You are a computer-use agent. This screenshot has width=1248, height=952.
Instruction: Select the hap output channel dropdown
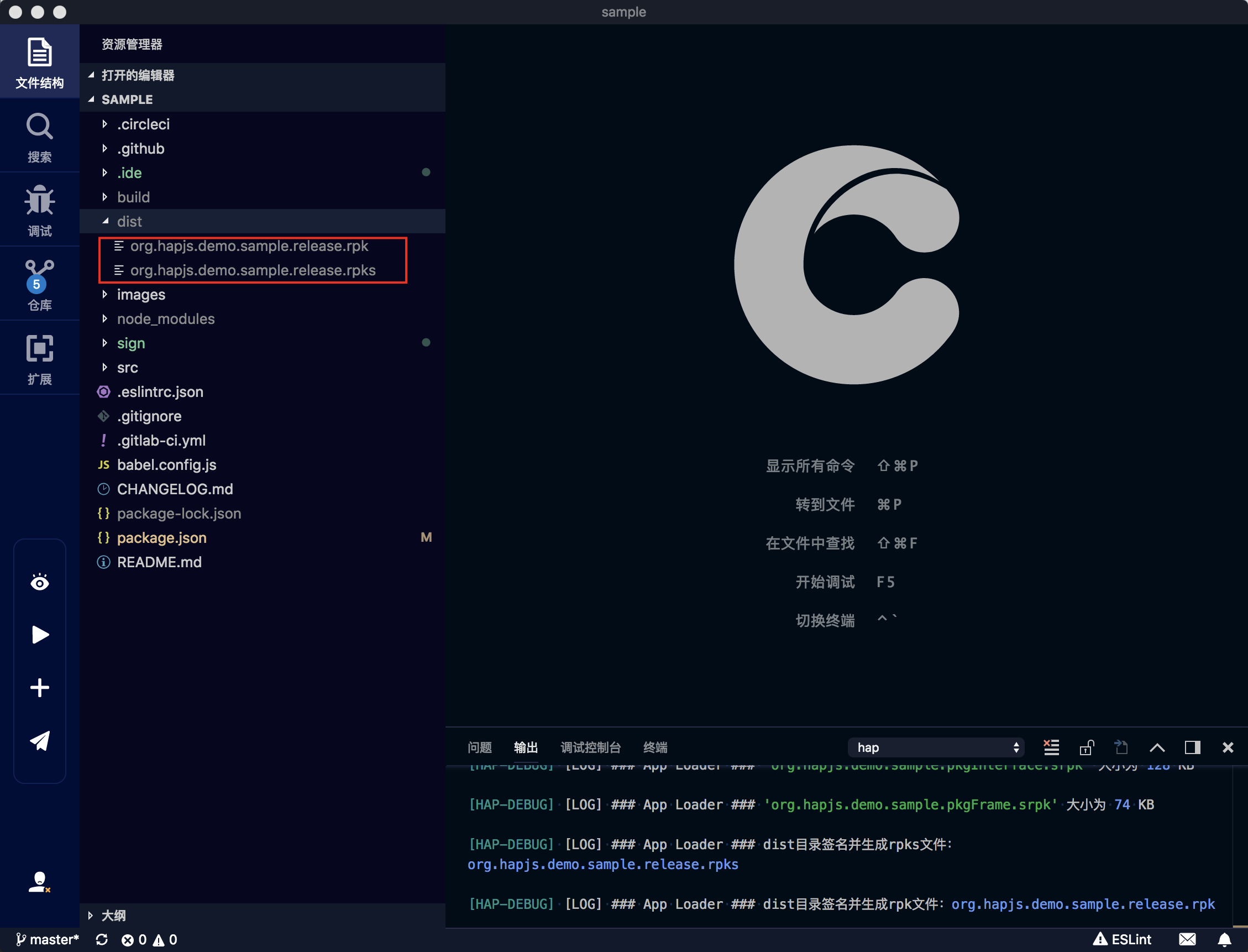(936, 747)
